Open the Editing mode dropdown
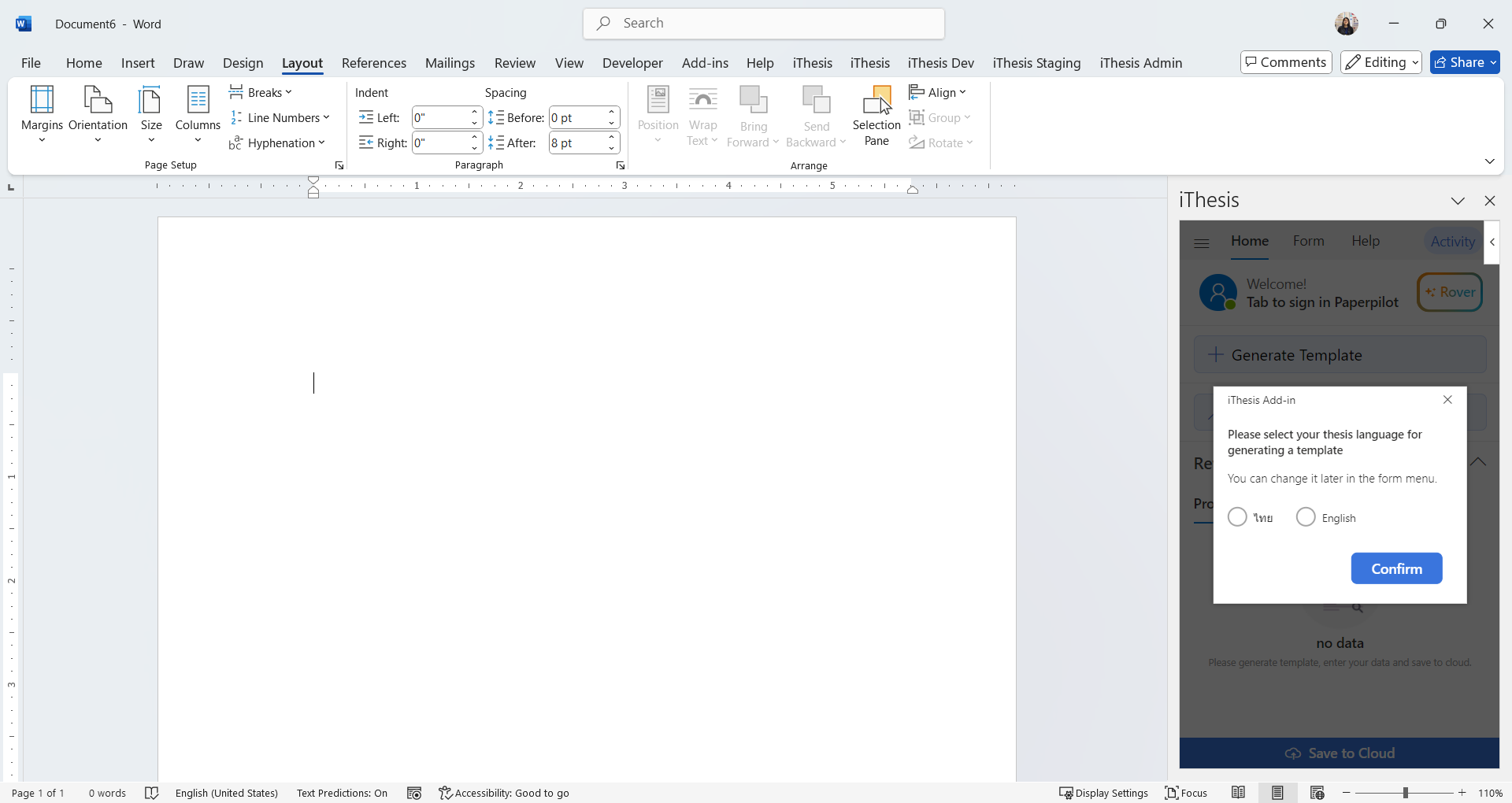Screen dimensions: 1512x803 [1381, 62]
